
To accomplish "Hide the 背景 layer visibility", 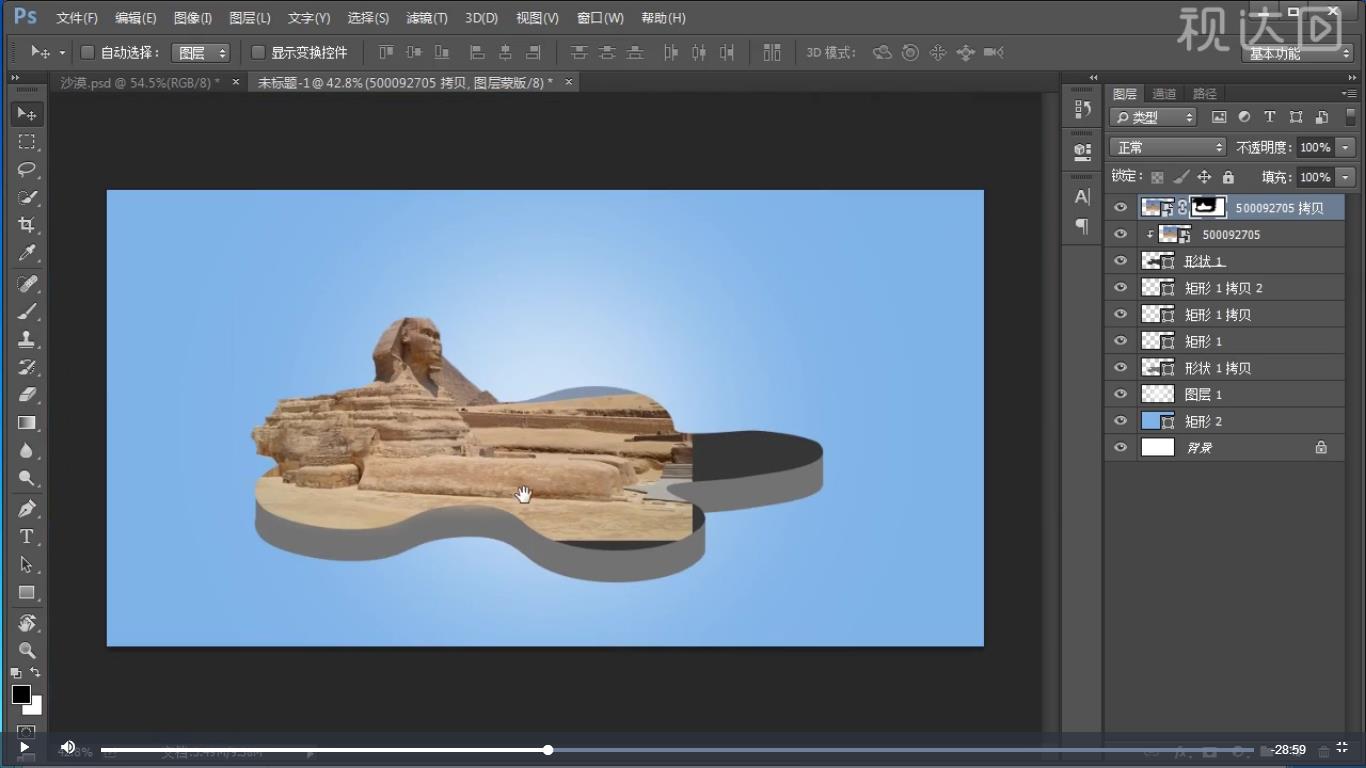I will coord(1120,448).
